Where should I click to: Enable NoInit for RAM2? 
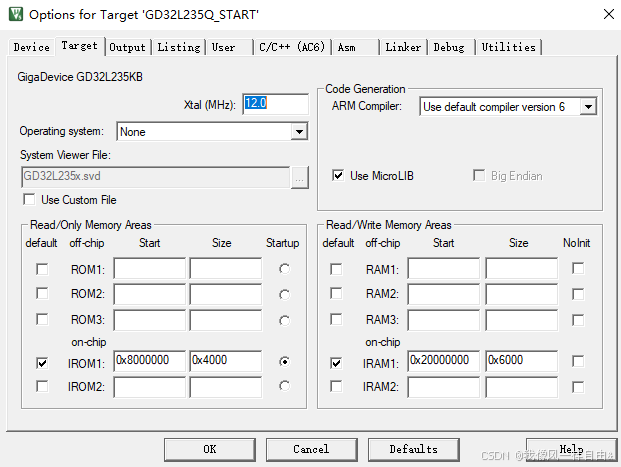click(x=578, y=294)
